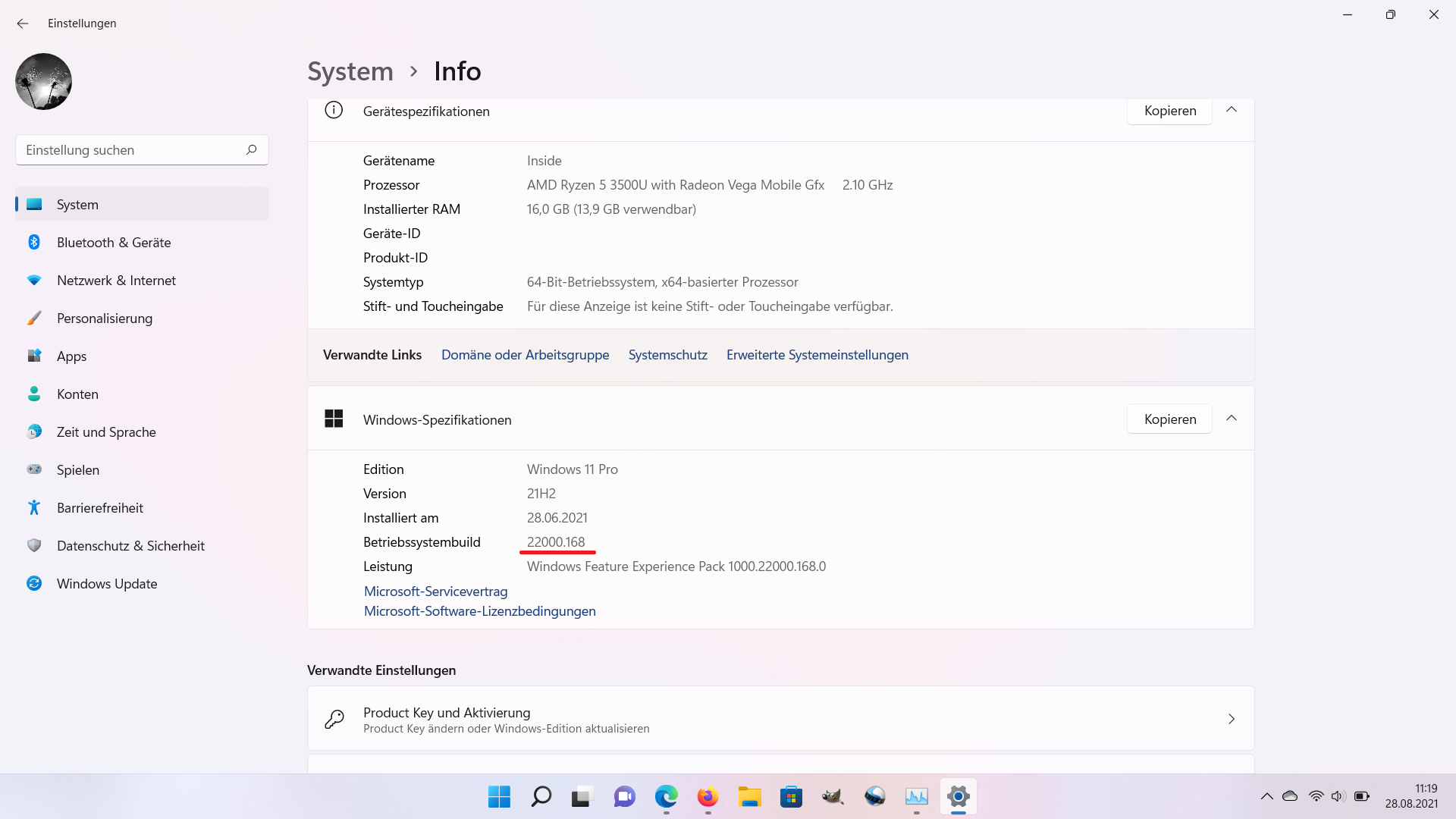The height and width of the screenshot is (819, 1456).
Task: Click the Windows Start button in the taskbar
Action: coord(499,797)
